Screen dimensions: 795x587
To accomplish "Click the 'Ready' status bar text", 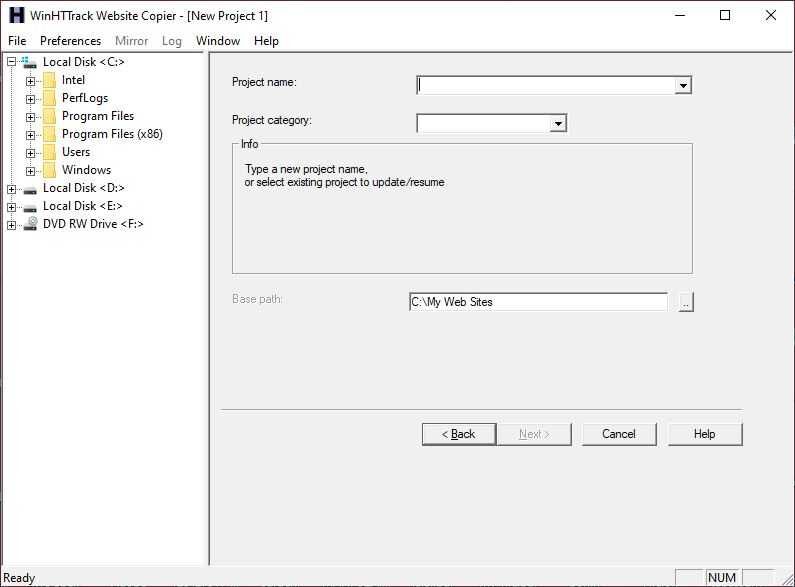I will (x=19, y=578).
